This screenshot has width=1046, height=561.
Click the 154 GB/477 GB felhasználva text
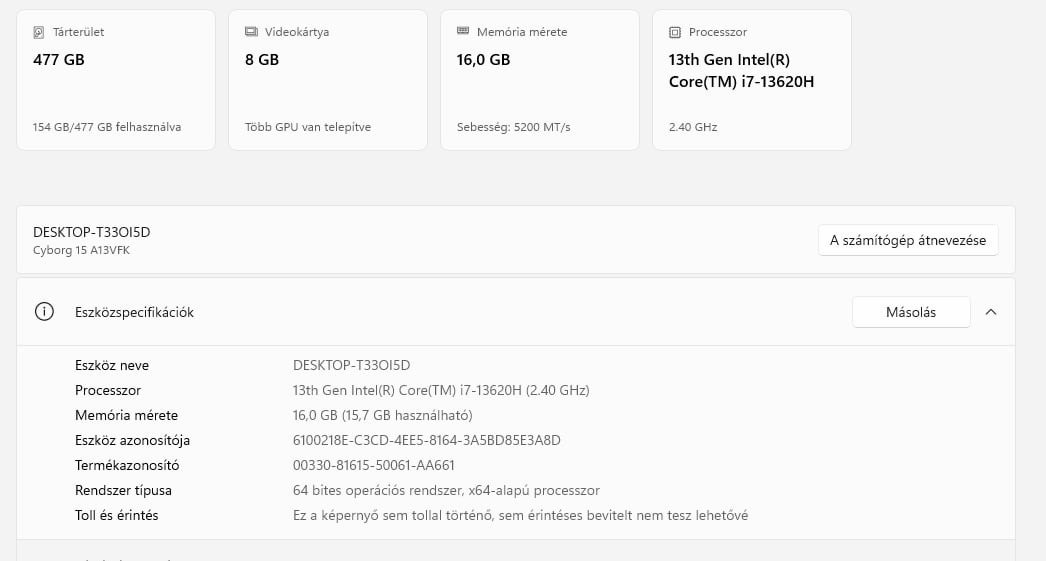point(107,127)
